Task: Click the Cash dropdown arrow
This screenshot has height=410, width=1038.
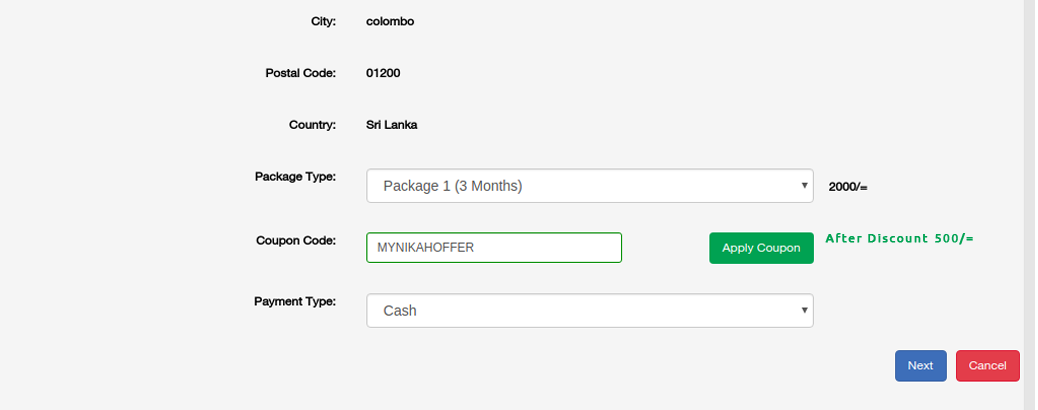Action: (805, 311)
